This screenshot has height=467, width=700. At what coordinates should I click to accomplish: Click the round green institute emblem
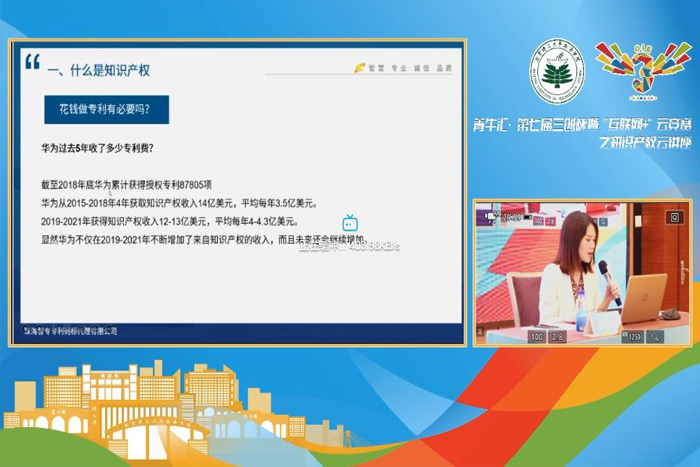[557, 71]
